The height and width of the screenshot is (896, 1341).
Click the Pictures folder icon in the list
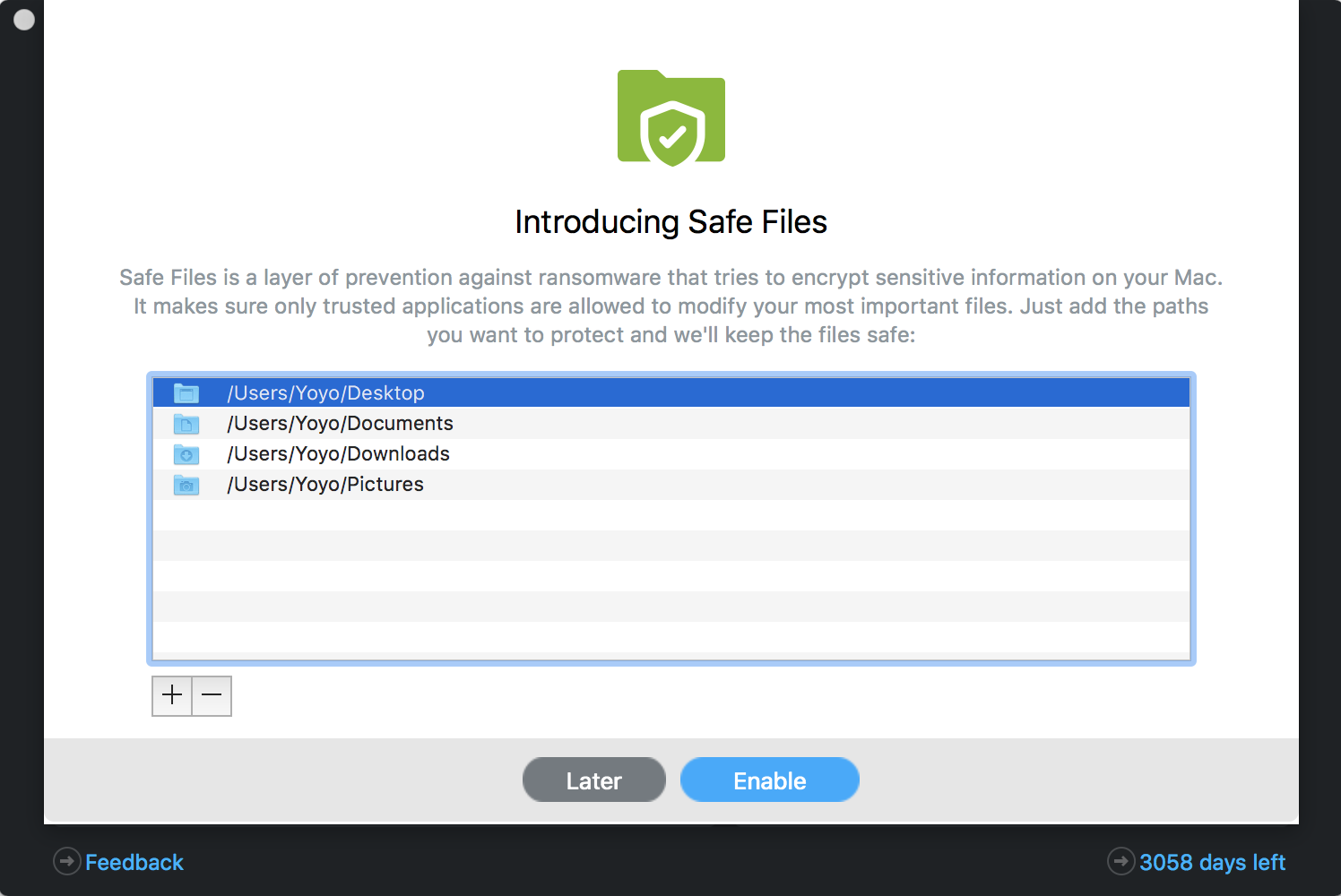[186, 485]
